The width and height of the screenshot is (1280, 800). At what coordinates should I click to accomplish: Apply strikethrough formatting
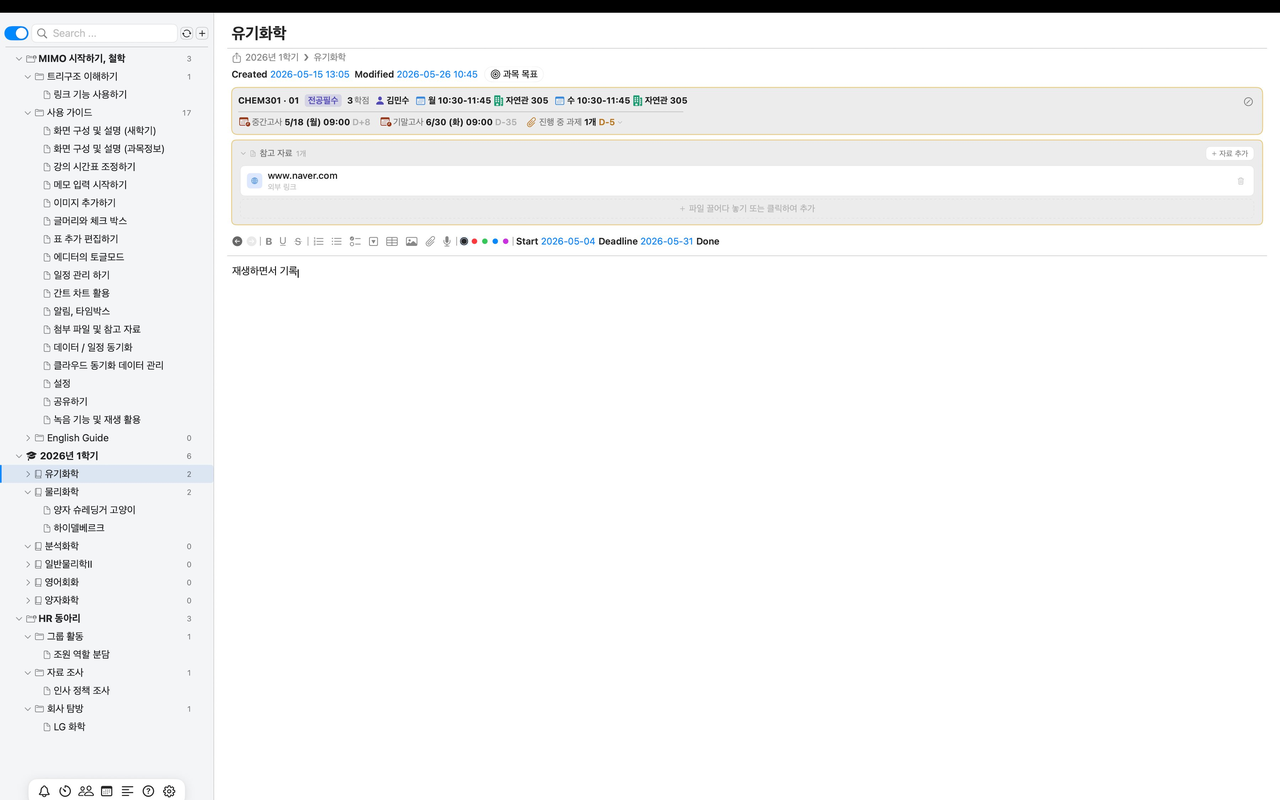pyautogui.click(x=298, y=241)
